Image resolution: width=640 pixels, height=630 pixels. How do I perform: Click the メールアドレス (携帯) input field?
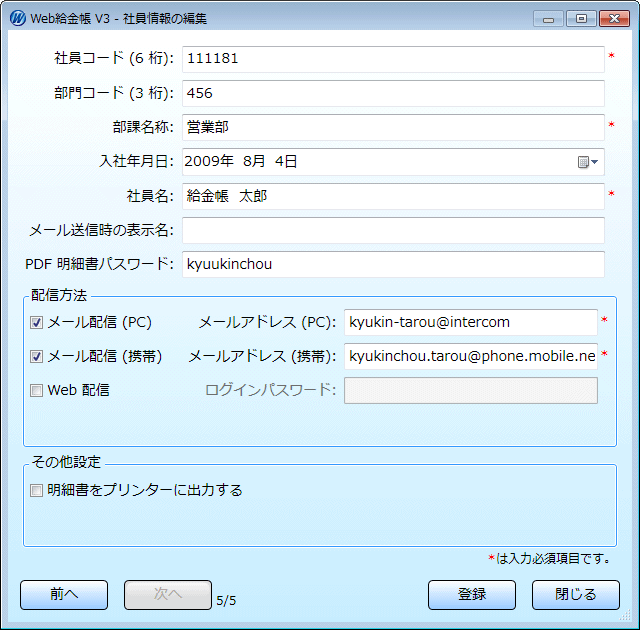click(x=470, y=356)
